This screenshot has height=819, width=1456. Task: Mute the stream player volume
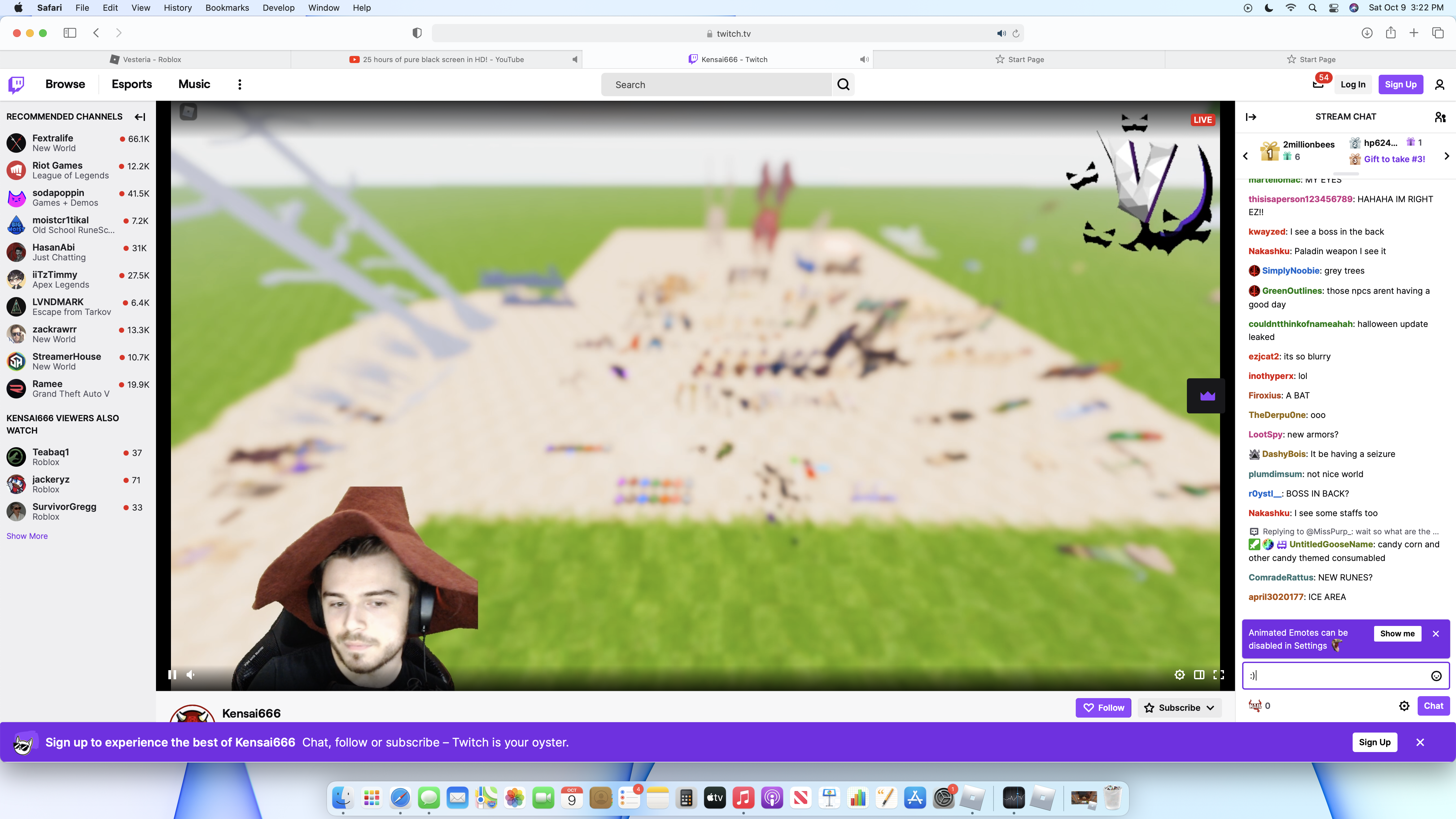click(x=191, y=675)
